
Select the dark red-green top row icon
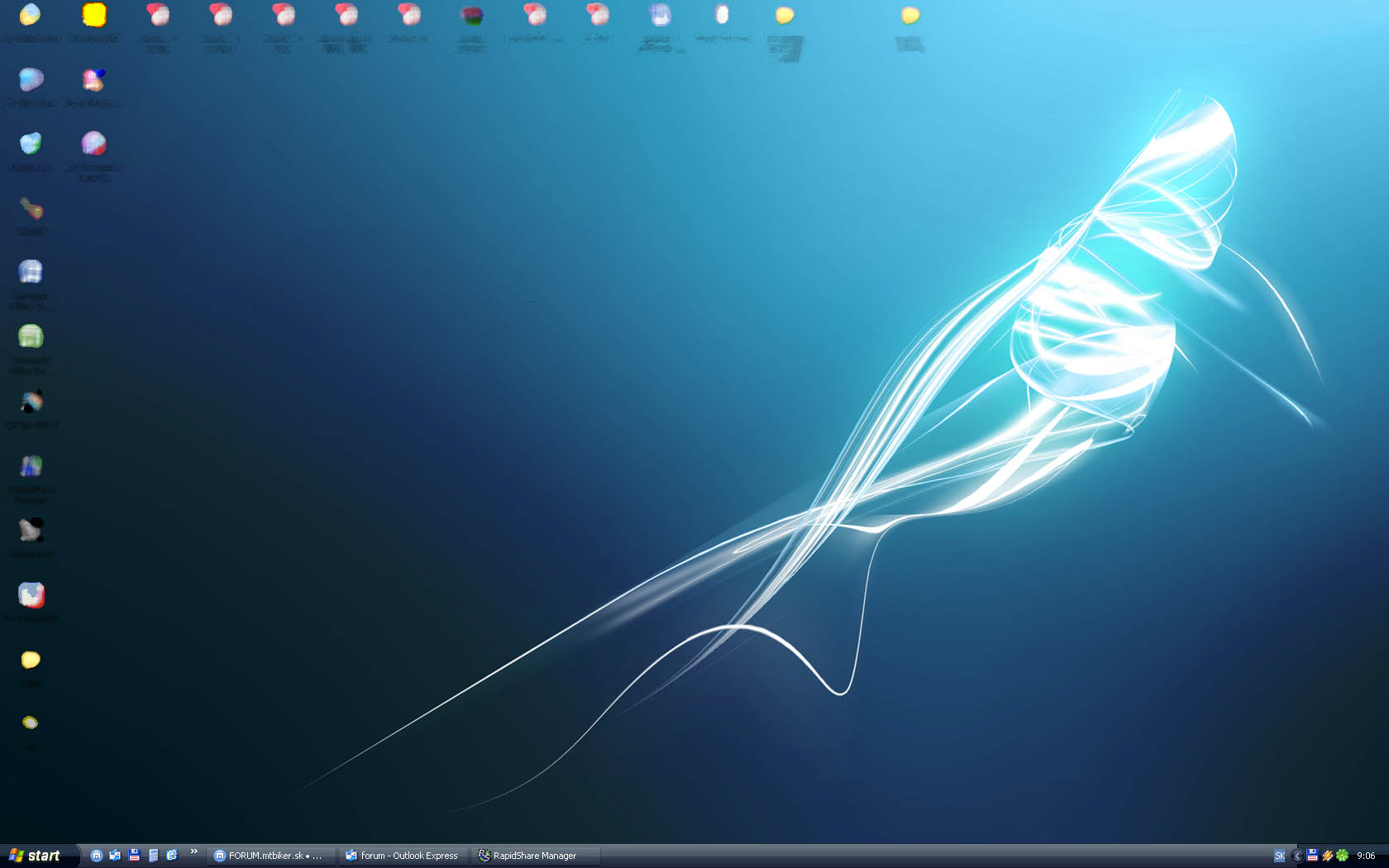(471, 15)
